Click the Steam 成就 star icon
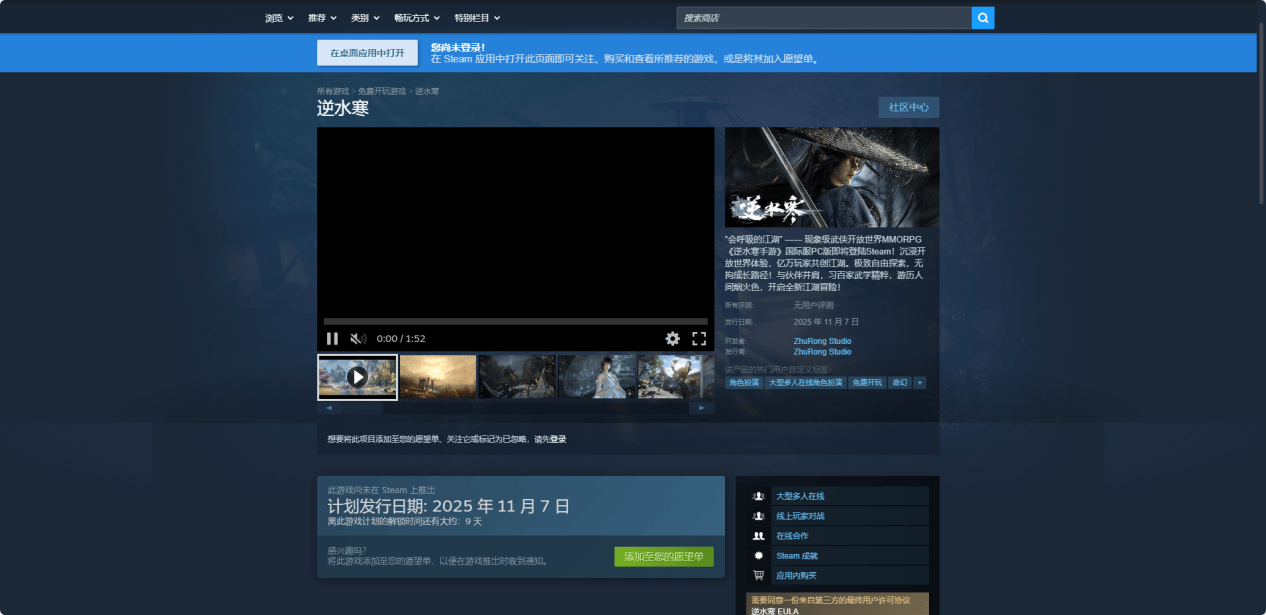Screen dimensions: 1266x615 point(758,555)
